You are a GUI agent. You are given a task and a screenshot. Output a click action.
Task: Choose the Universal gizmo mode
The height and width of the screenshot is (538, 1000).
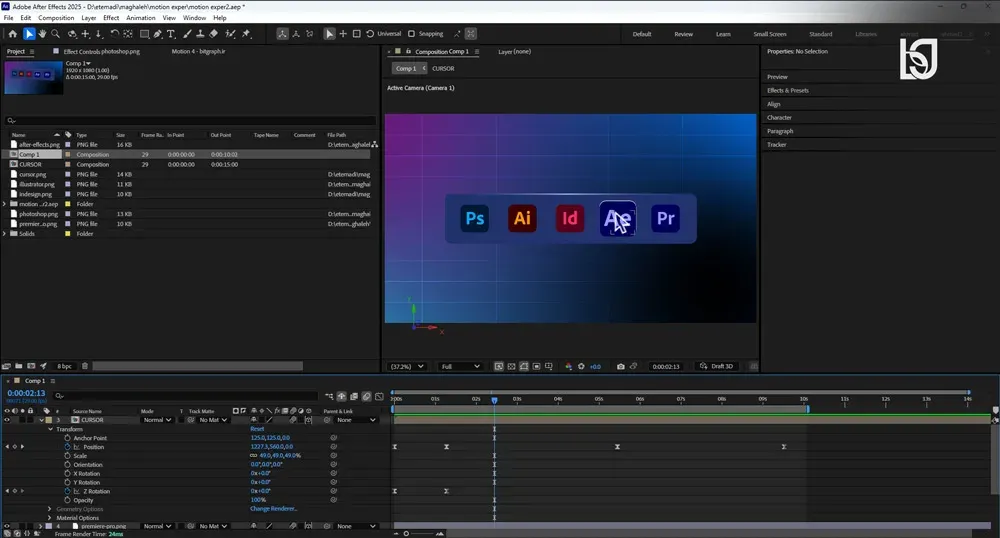pyautogui.click(x=383, y=34)
